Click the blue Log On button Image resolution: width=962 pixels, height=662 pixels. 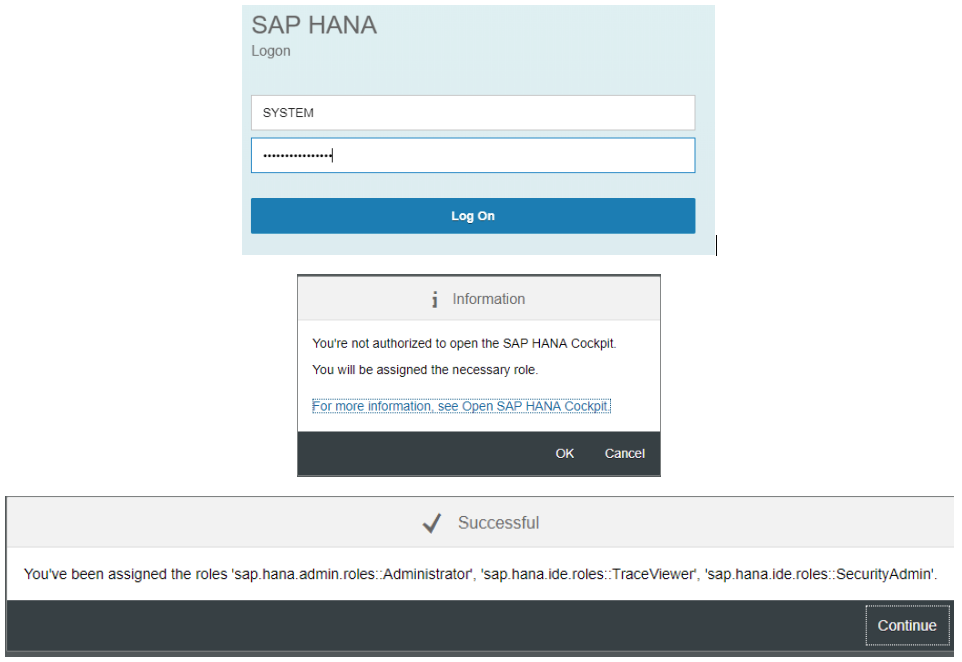tap(472, 215)
